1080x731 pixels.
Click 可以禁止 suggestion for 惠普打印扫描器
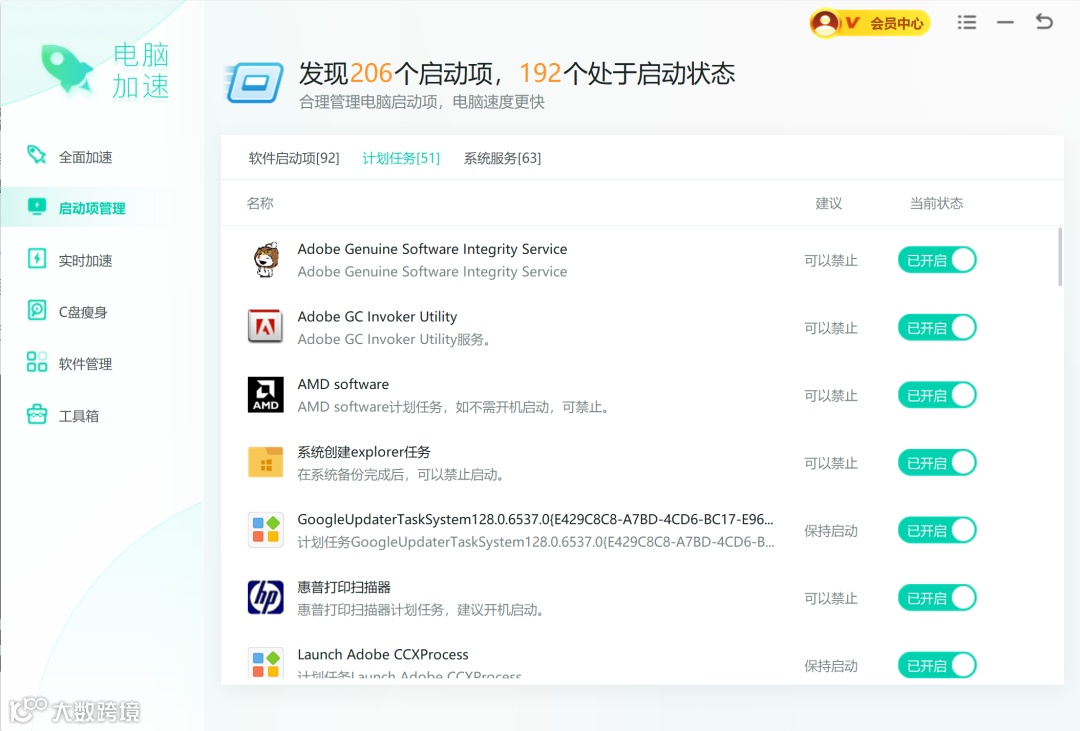click(831, 598)
